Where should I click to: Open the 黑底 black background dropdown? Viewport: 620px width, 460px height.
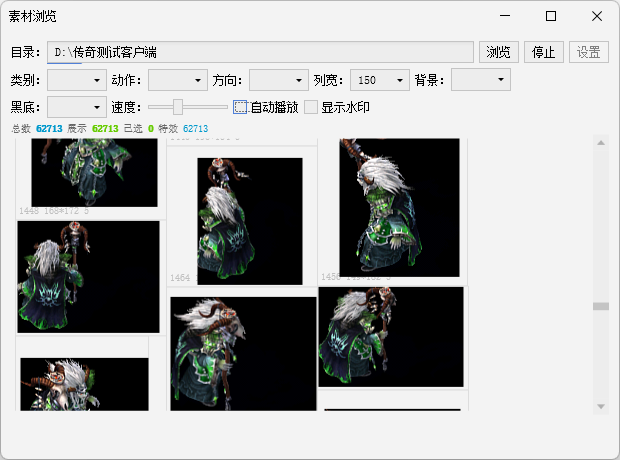(77, 107)
